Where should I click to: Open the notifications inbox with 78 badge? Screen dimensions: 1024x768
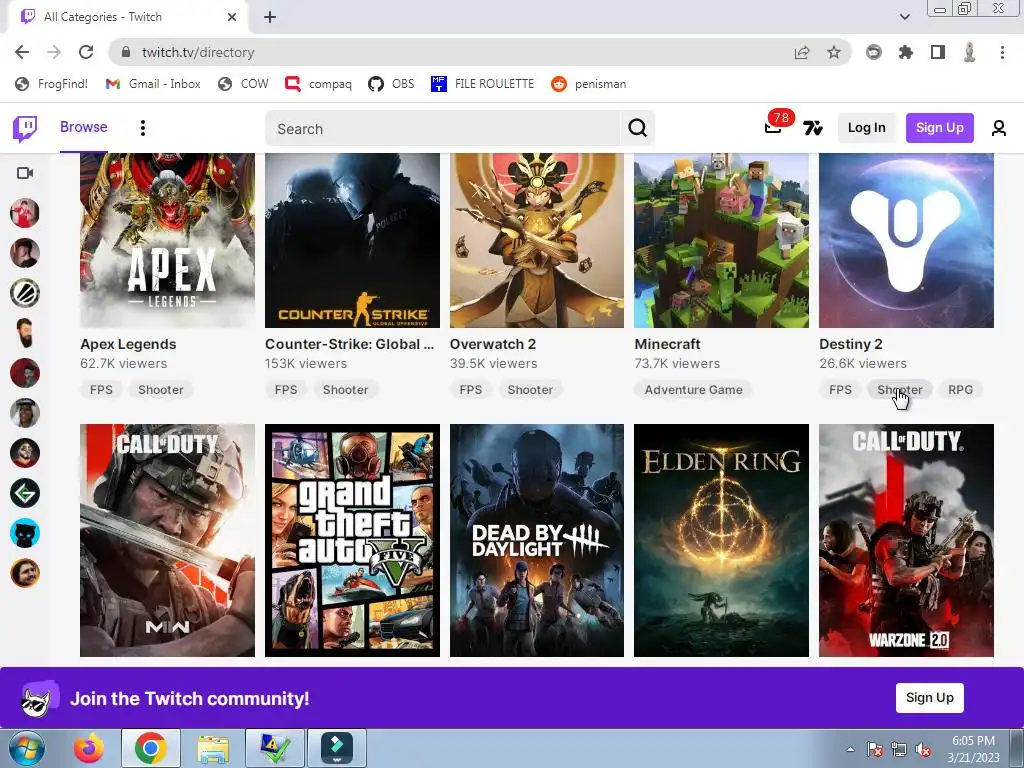click(774, 127)
